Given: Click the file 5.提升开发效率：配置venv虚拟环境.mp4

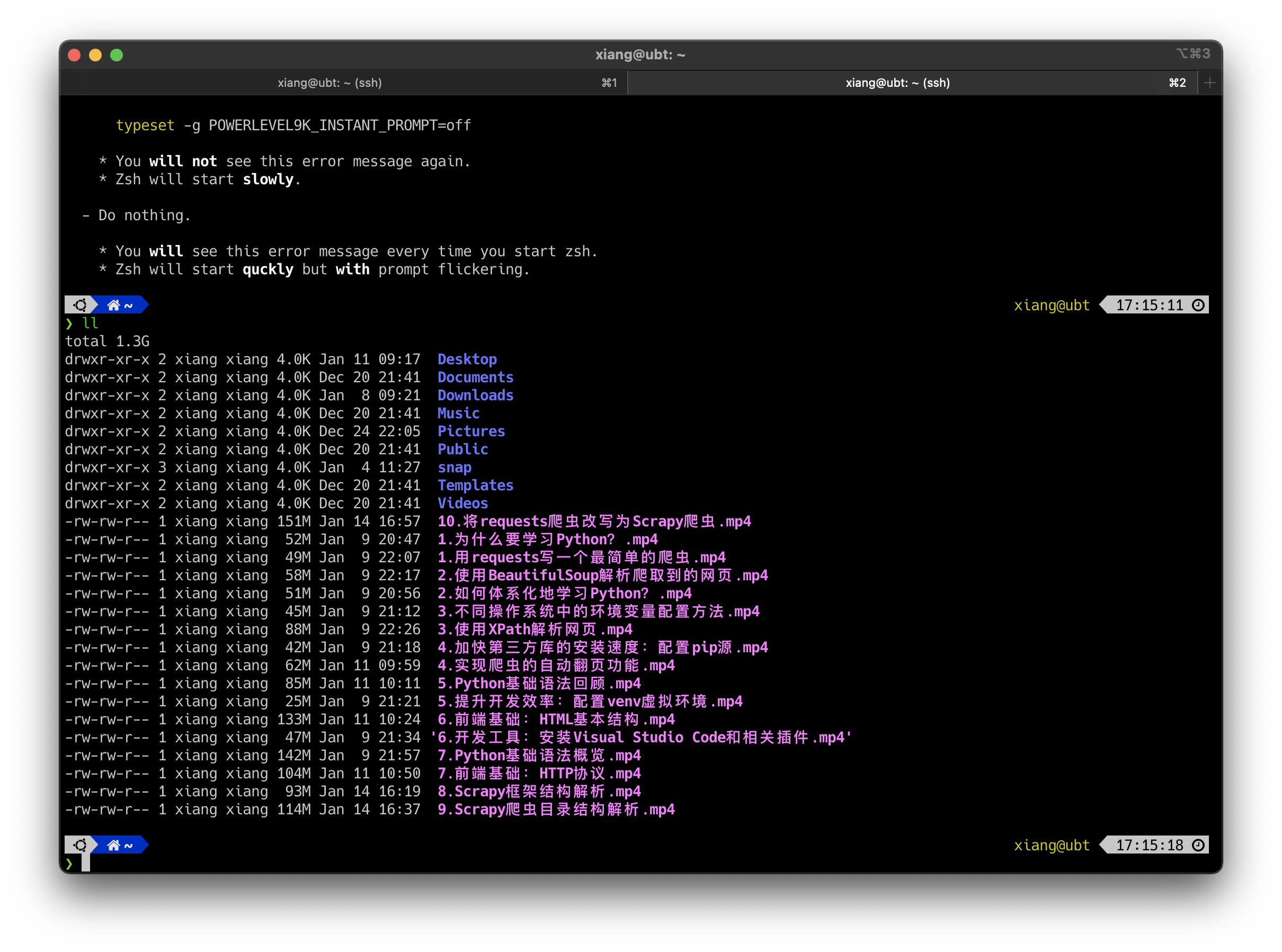Looking at the screenshot, I should [x=590, y=702].
